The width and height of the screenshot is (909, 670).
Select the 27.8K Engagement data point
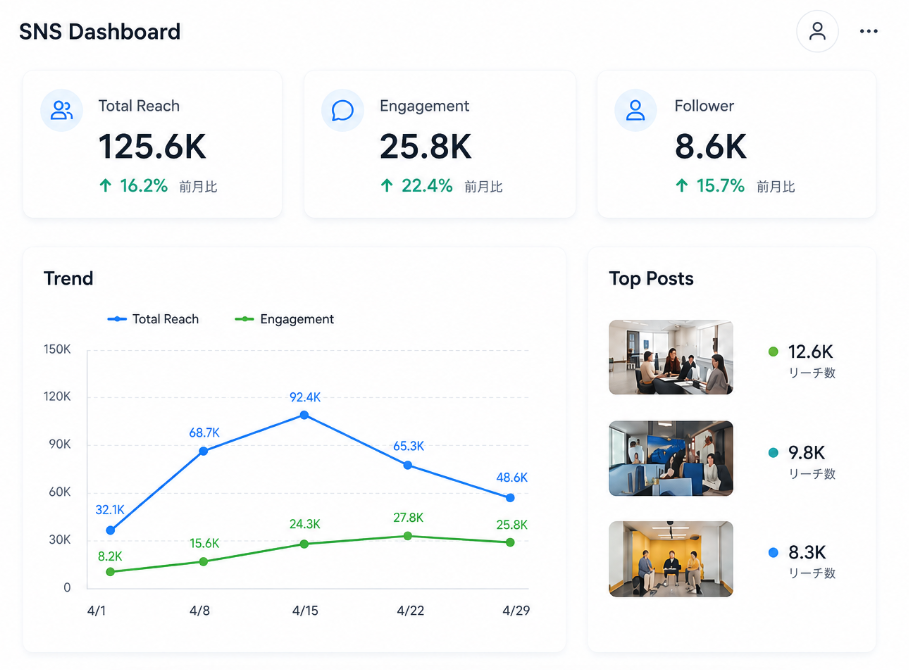click(408, 536)
